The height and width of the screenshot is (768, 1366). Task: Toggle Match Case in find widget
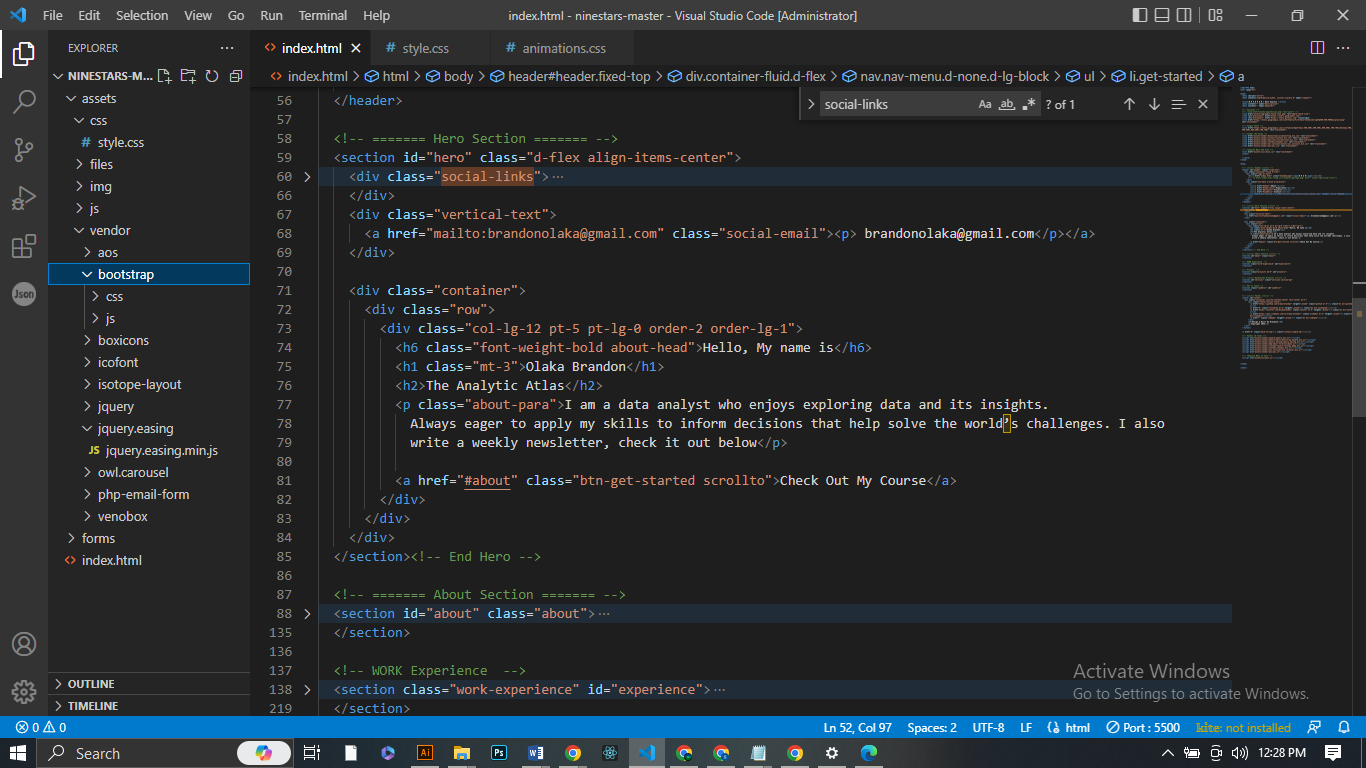click(x=985, y=104)
